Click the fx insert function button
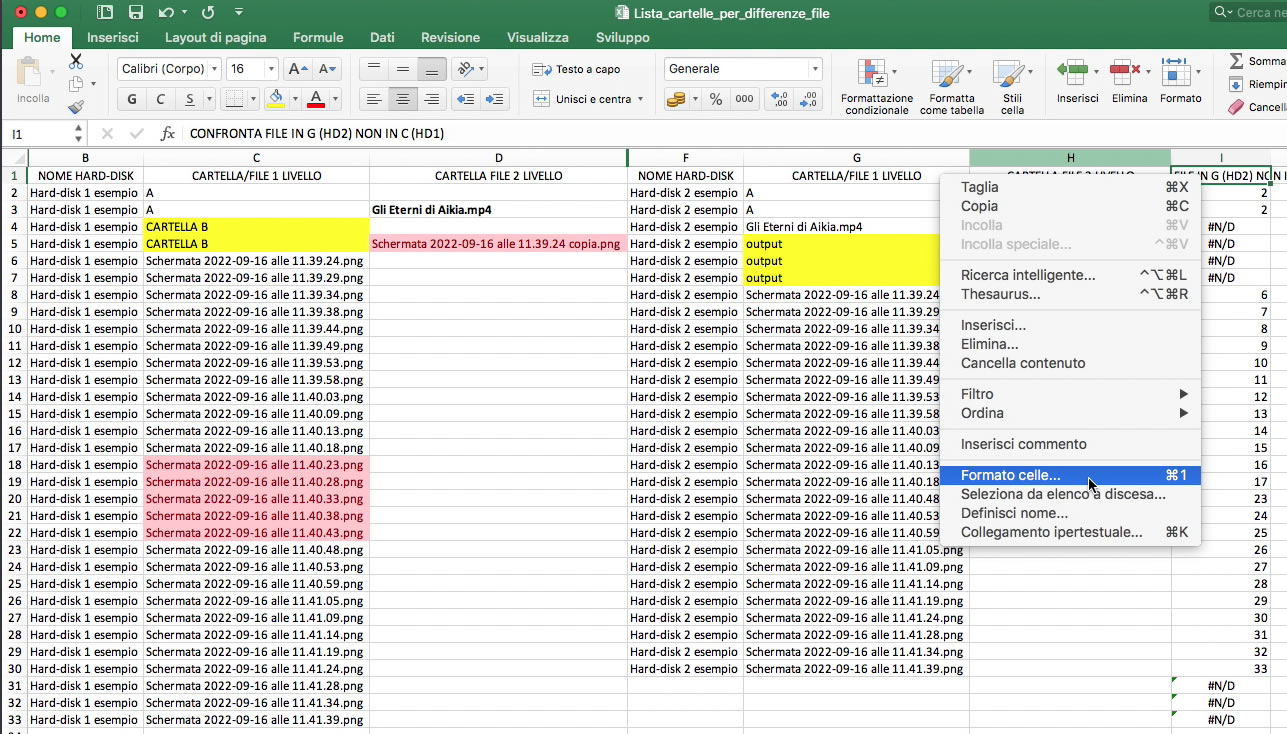This screenshot has width=1287, height=734. [x=167, y=133]
